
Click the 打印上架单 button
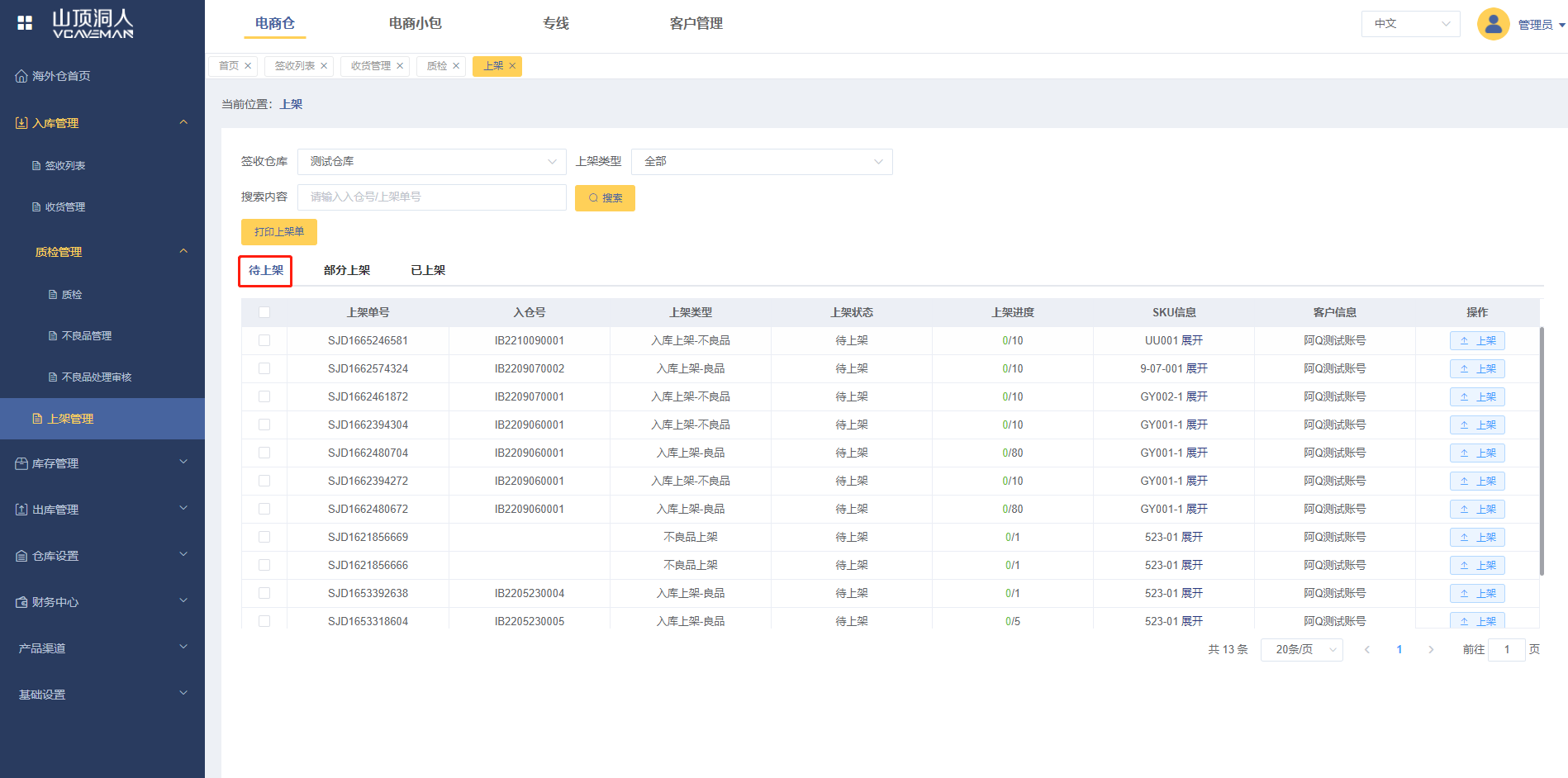point(279,232)
